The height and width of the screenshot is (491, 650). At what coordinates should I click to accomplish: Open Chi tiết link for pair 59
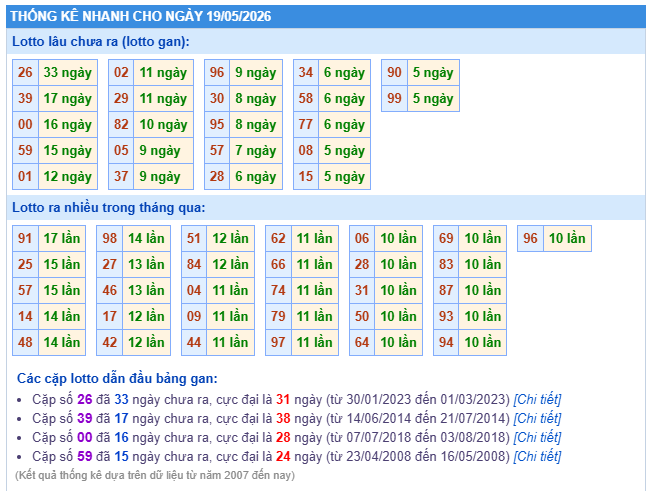537,457
